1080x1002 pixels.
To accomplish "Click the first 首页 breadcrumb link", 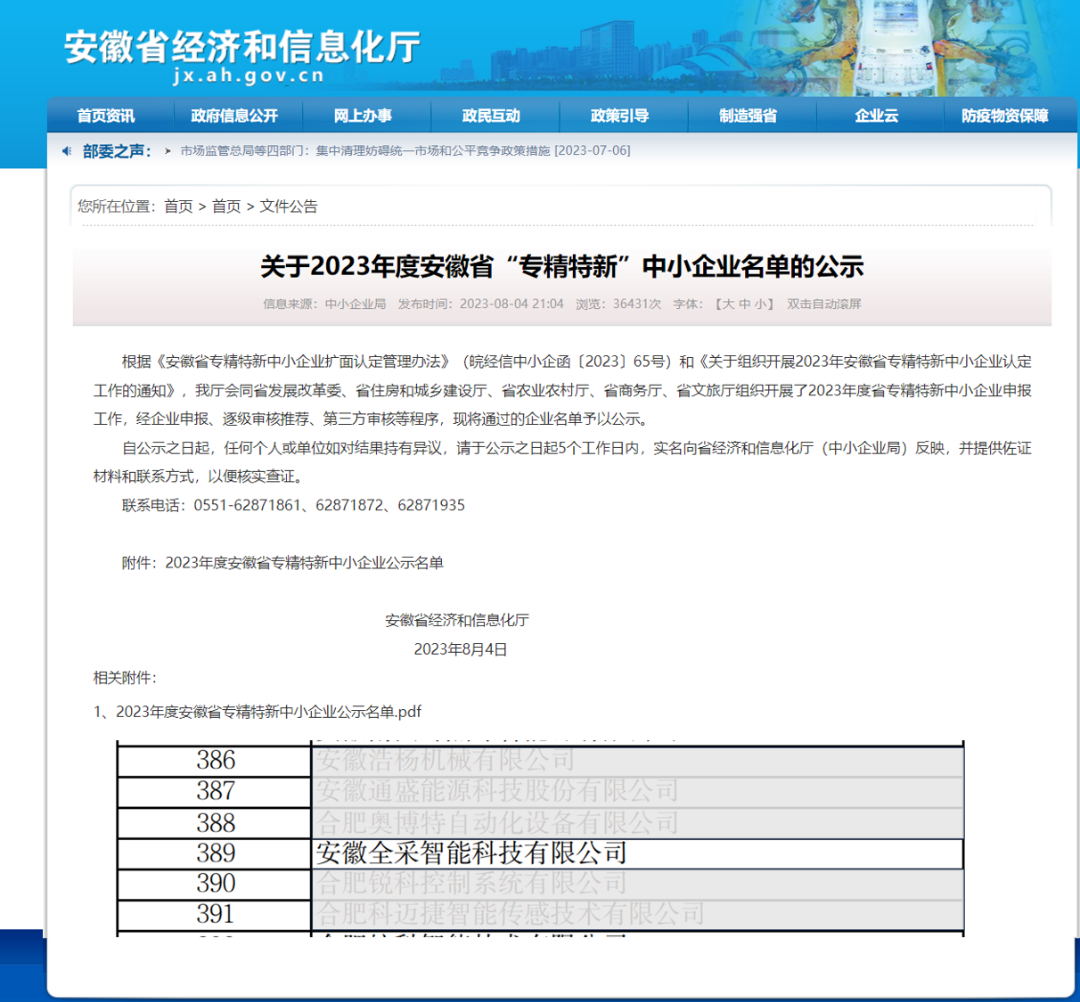I will [x=178, y=206].
